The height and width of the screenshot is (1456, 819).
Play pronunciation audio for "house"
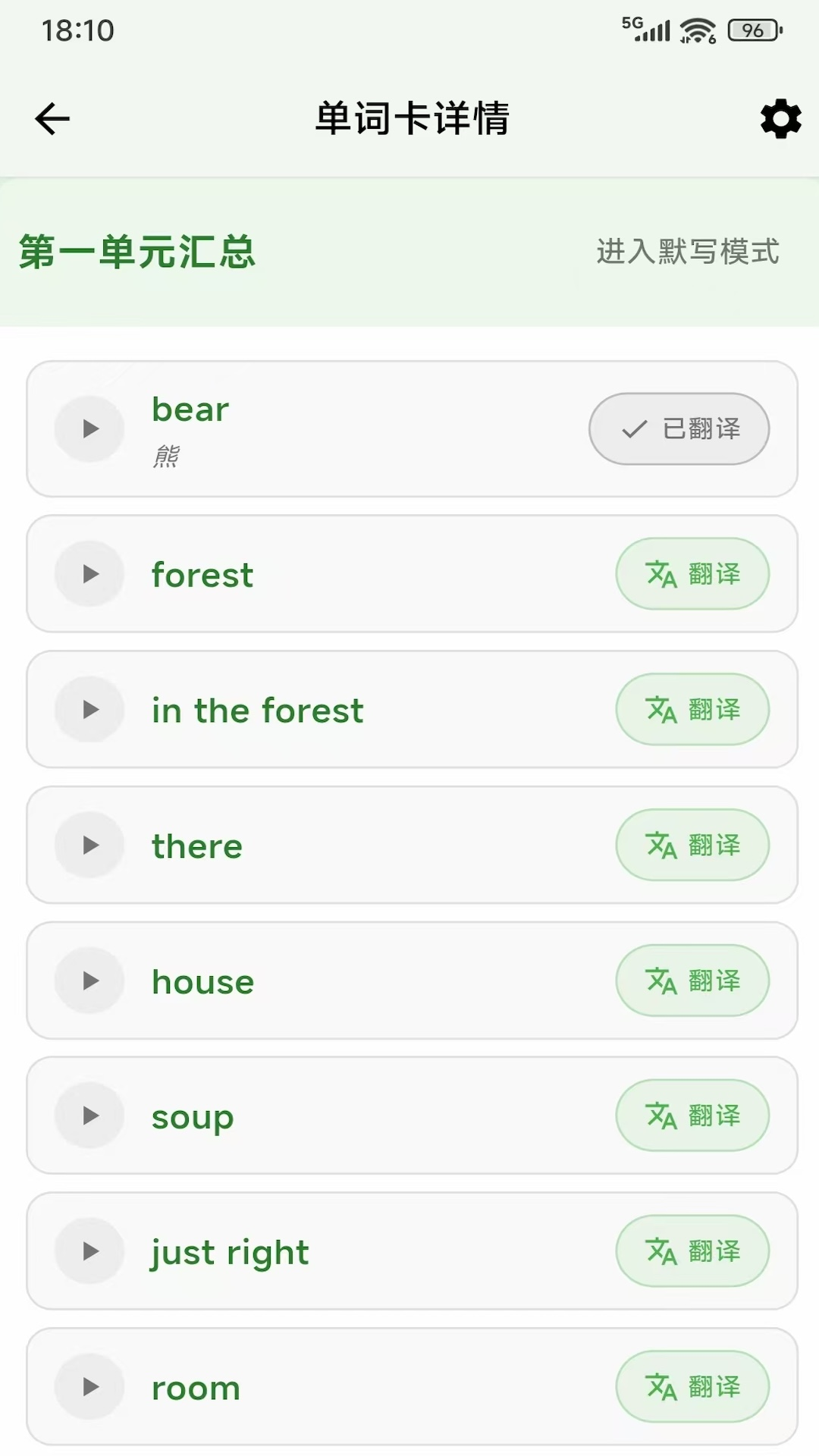pos(89,981)
